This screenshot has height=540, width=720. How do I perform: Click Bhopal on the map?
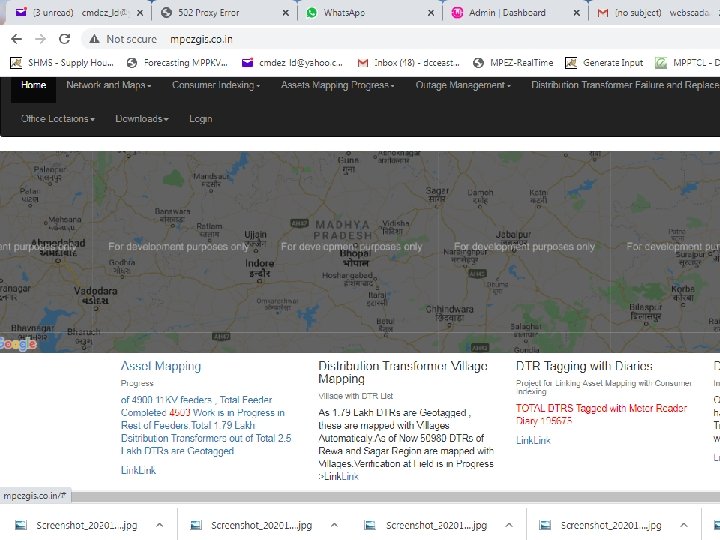click(x=355, y=258)
